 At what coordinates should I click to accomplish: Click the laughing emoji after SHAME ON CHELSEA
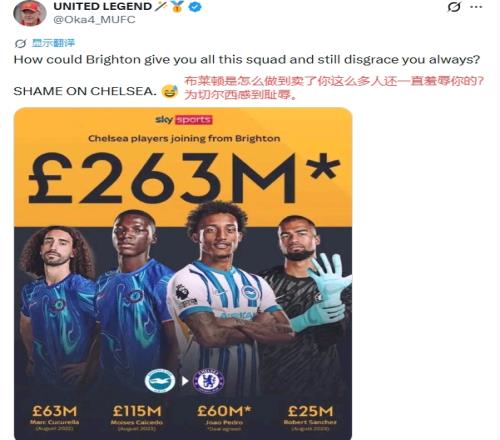coord(170,91)
